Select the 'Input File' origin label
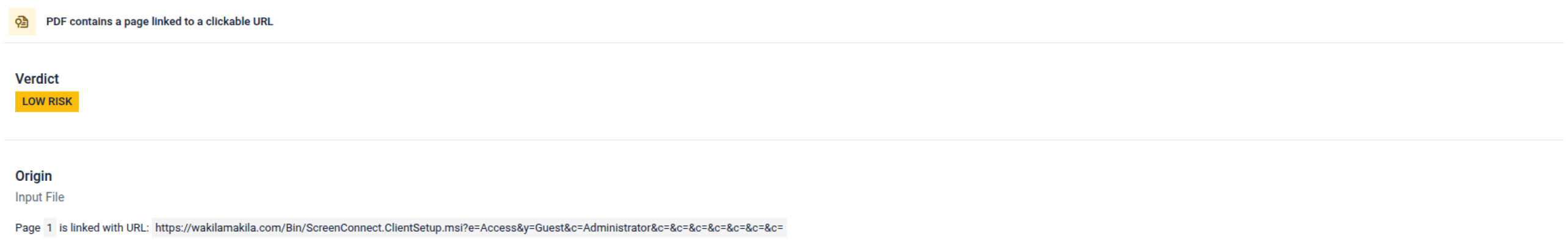This screenshot has width=1568, height=251. (x=40, y=197)
